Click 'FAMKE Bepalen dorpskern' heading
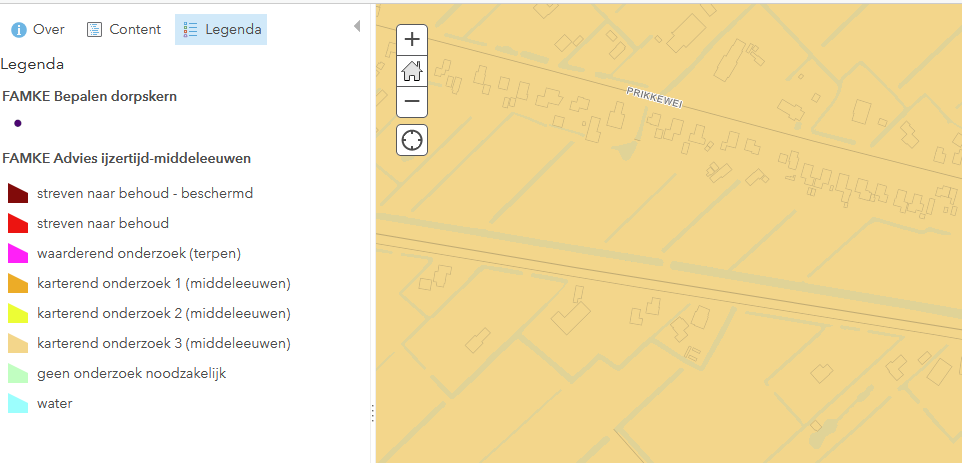962x463 pixels. tap(90, 96)
